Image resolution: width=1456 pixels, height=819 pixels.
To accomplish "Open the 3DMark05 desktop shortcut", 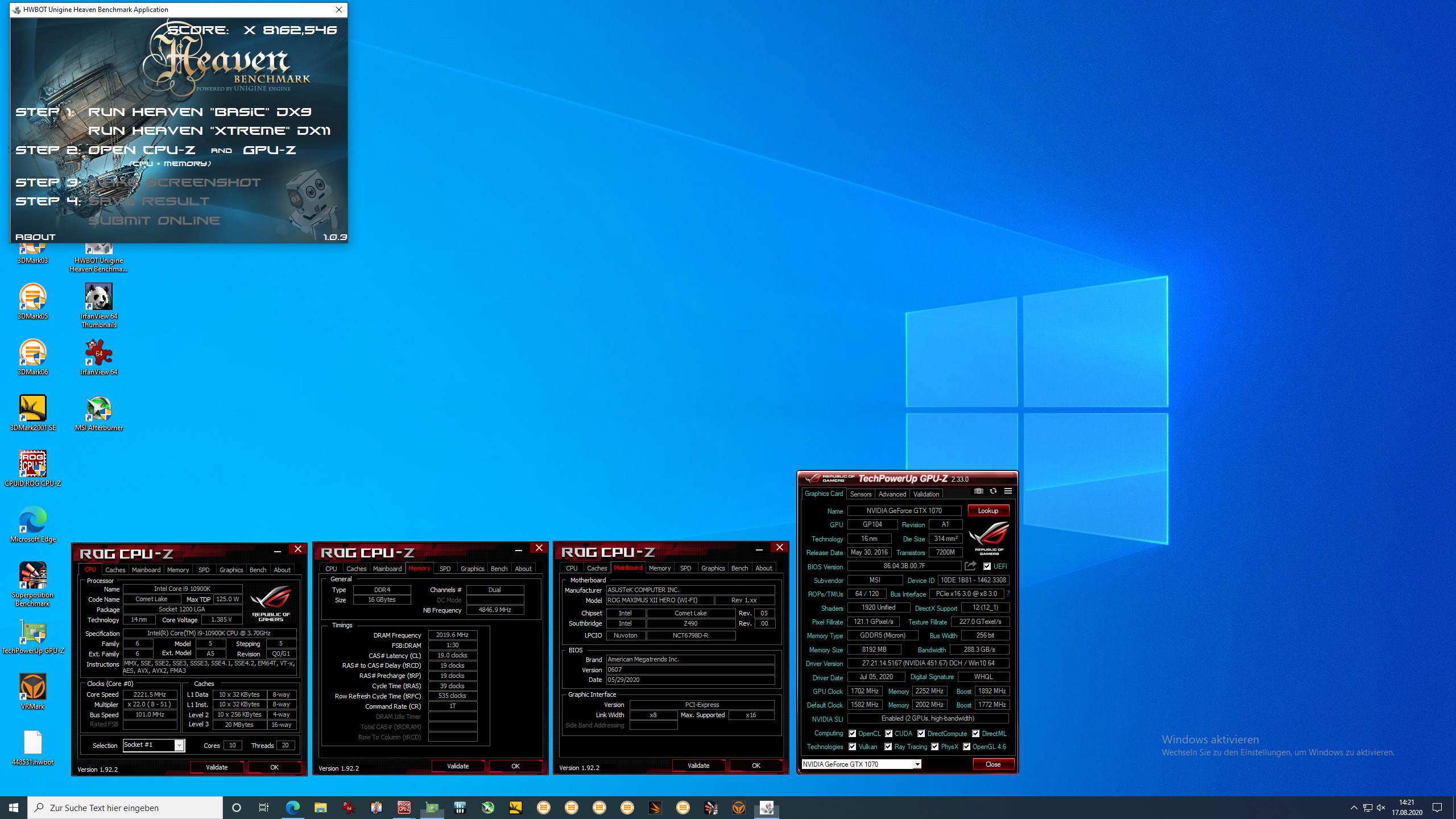I will 32,302.
